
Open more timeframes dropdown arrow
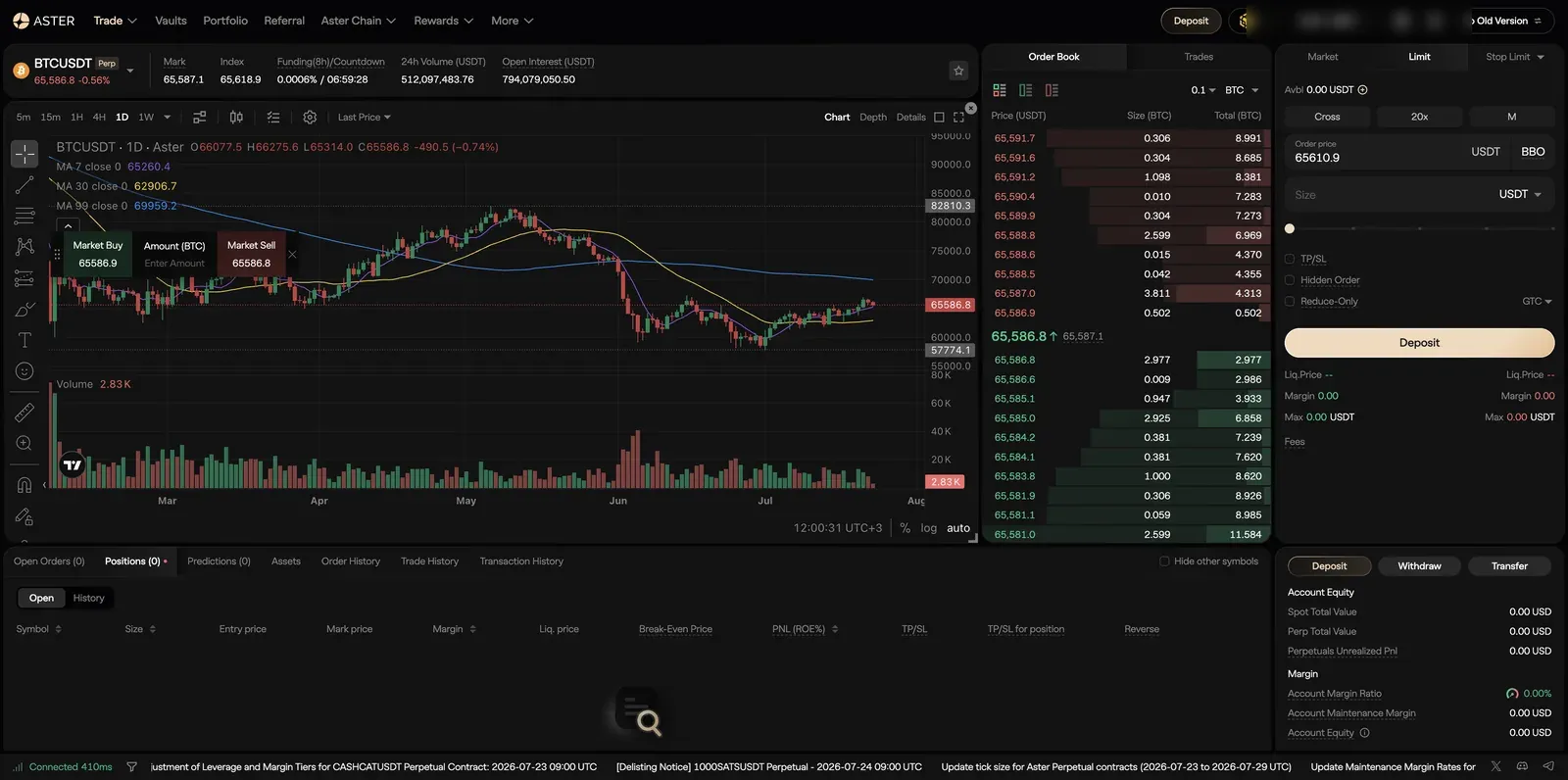[x=167, y=118]
